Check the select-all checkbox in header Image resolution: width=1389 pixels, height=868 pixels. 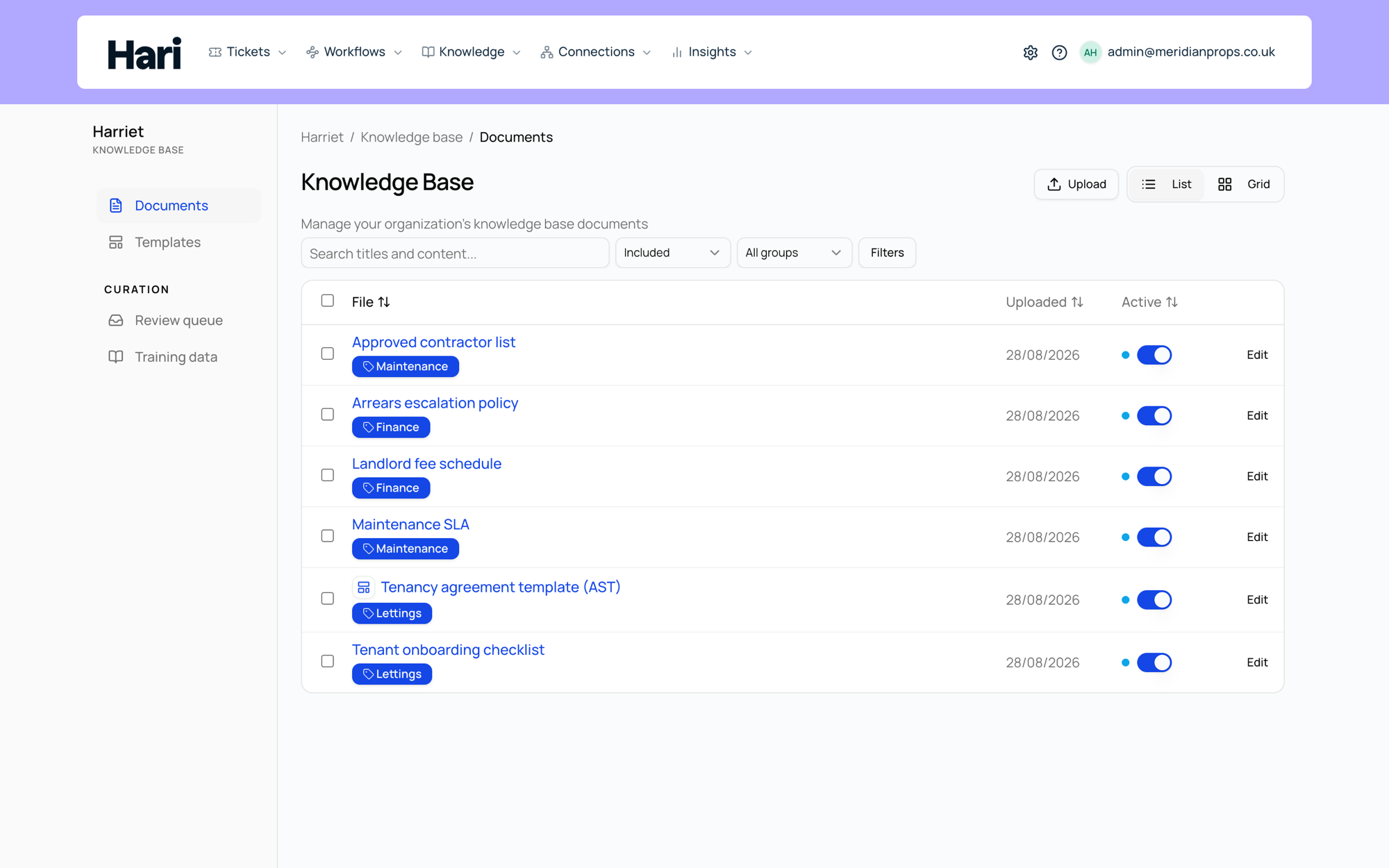(x=328, y=301)
